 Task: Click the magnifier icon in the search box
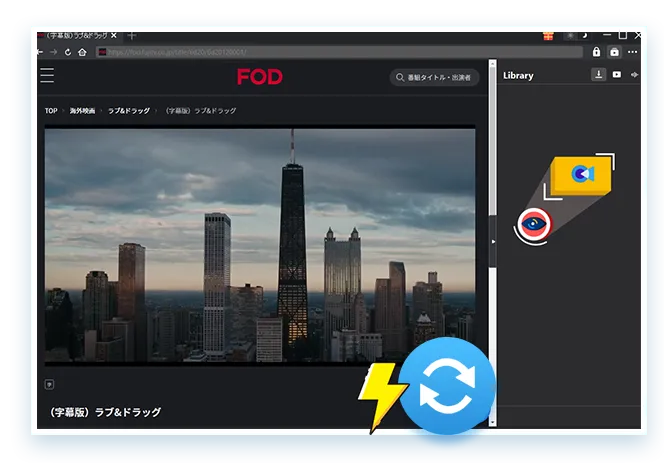pyautogui.click(x=400, y=78)
